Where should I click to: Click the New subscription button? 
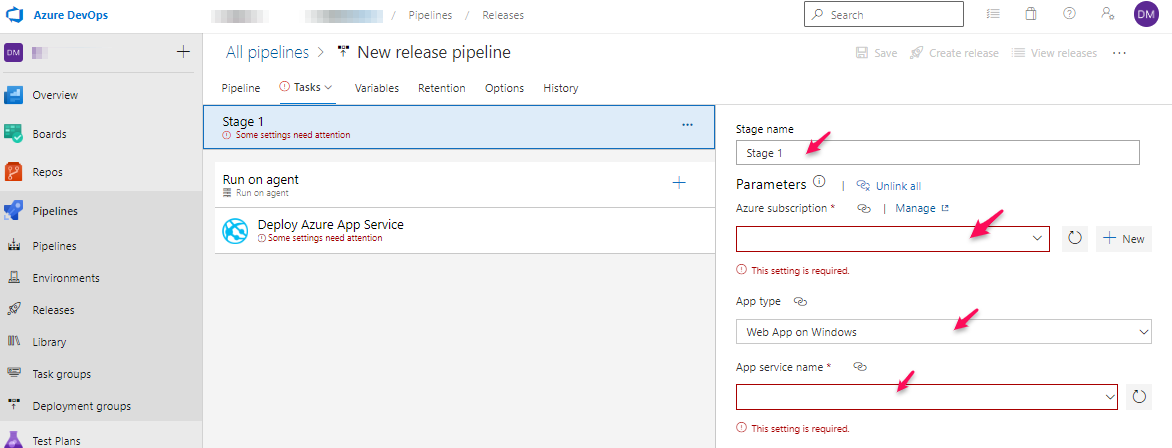(1124, 239)
